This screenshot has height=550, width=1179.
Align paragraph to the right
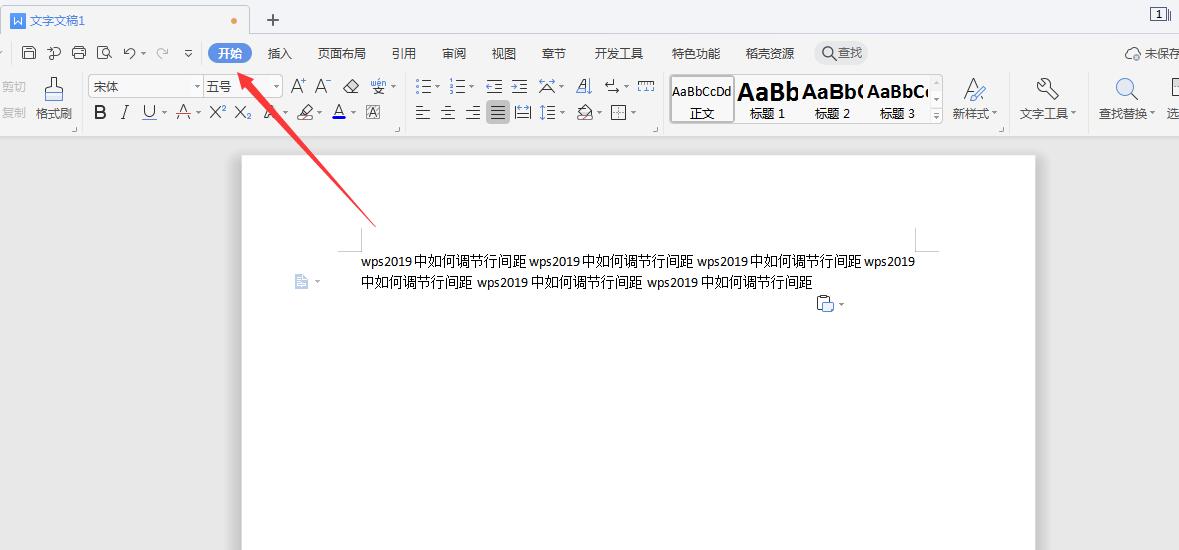pos(473,113)
